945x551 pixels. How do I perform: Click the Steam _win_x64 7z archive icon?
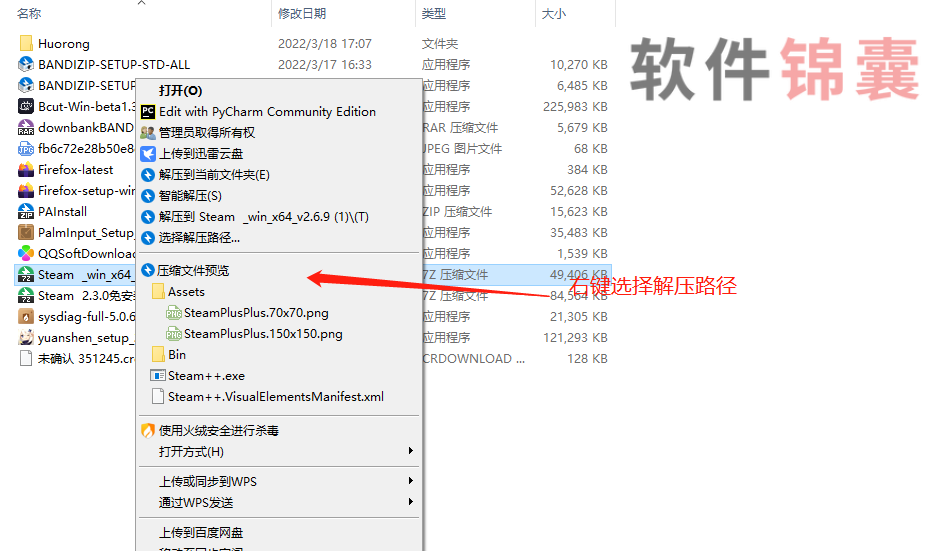click(x=26, y=274)
